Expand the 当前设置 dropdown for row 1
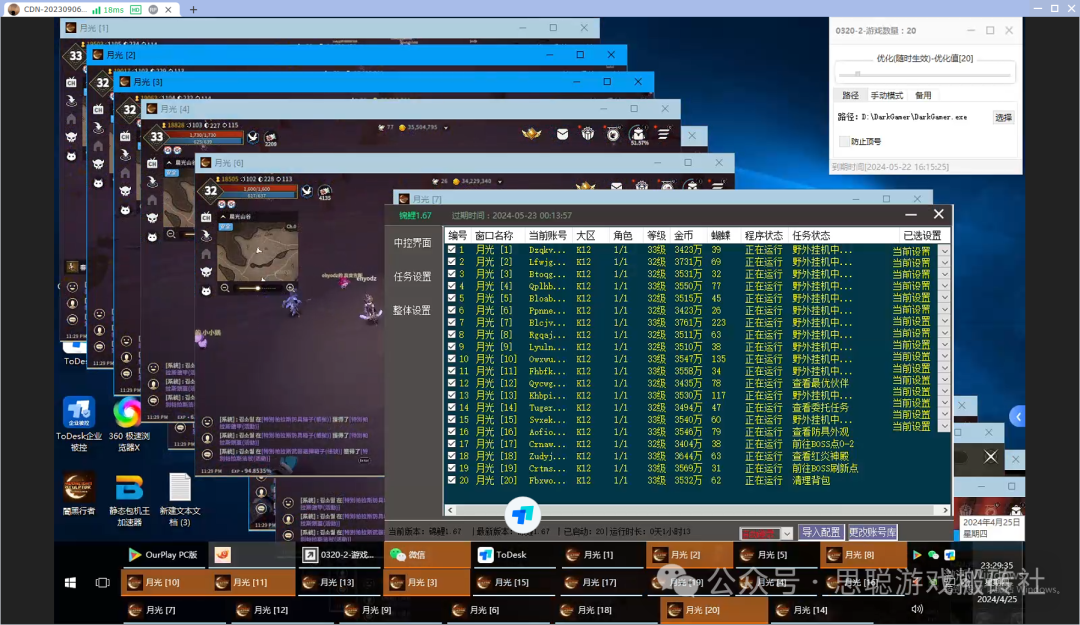This screenshot has height=625, width=1080. click(944, 251)
